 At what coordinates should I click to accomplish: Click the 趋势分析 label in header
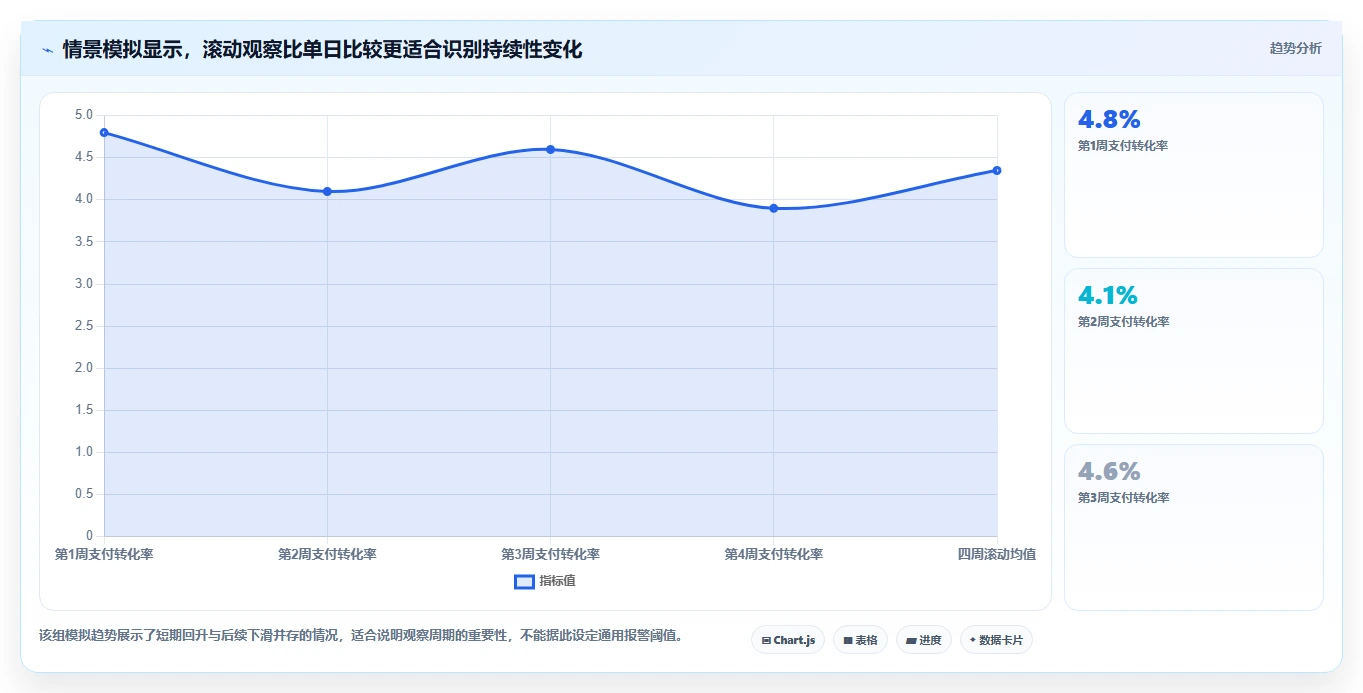pyautogui.click(x=1295, y=48)
